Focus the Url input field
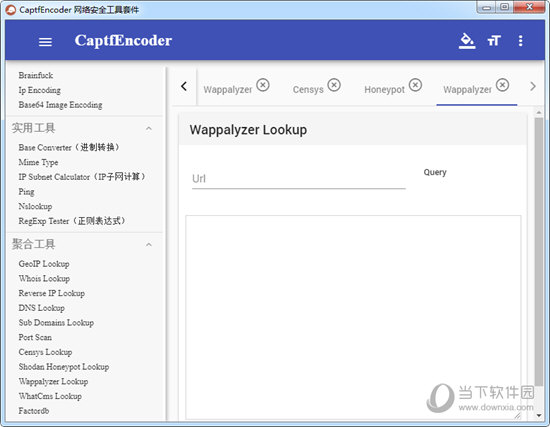Image resolution: width=550 pixels, height=427 pixels. pyautogui.click(x=299, y=179)
